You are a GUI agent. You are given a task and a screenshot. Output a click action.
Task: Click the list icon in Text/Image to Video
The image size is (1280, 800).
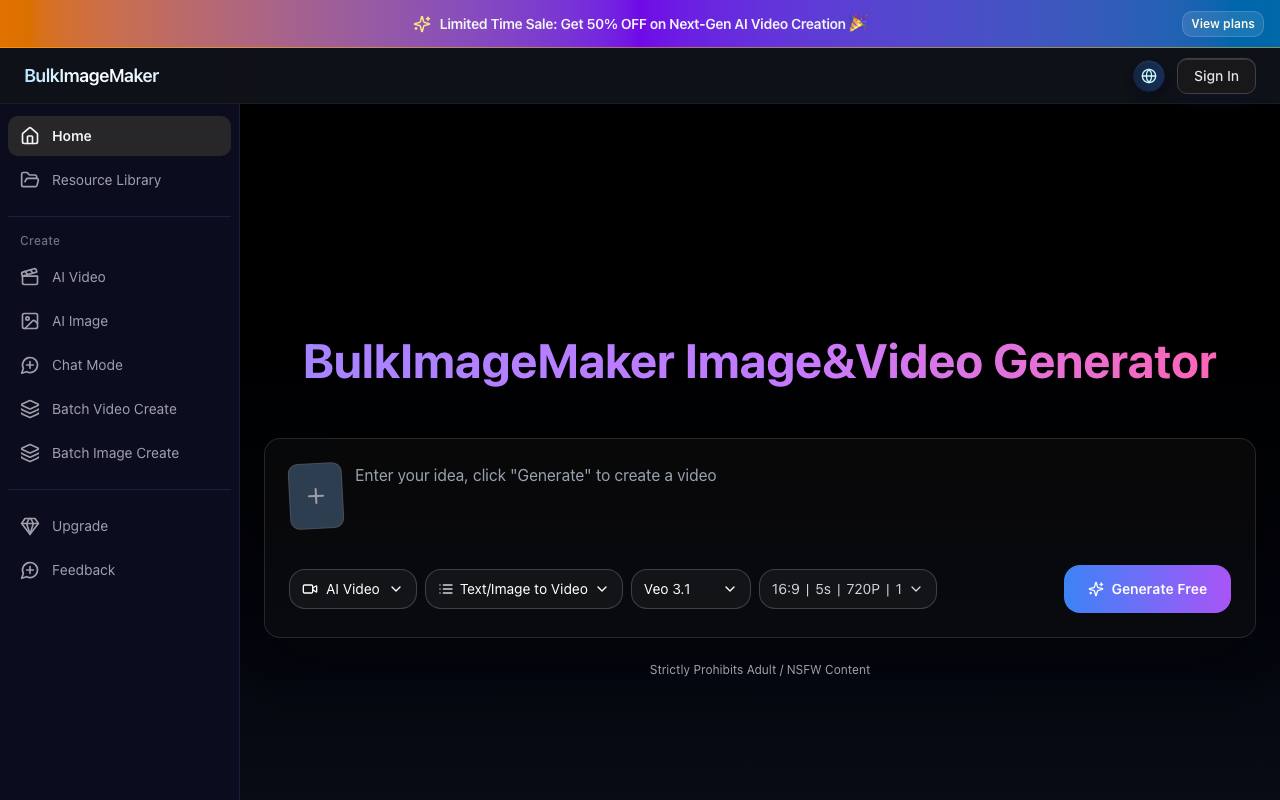(446, 589)
